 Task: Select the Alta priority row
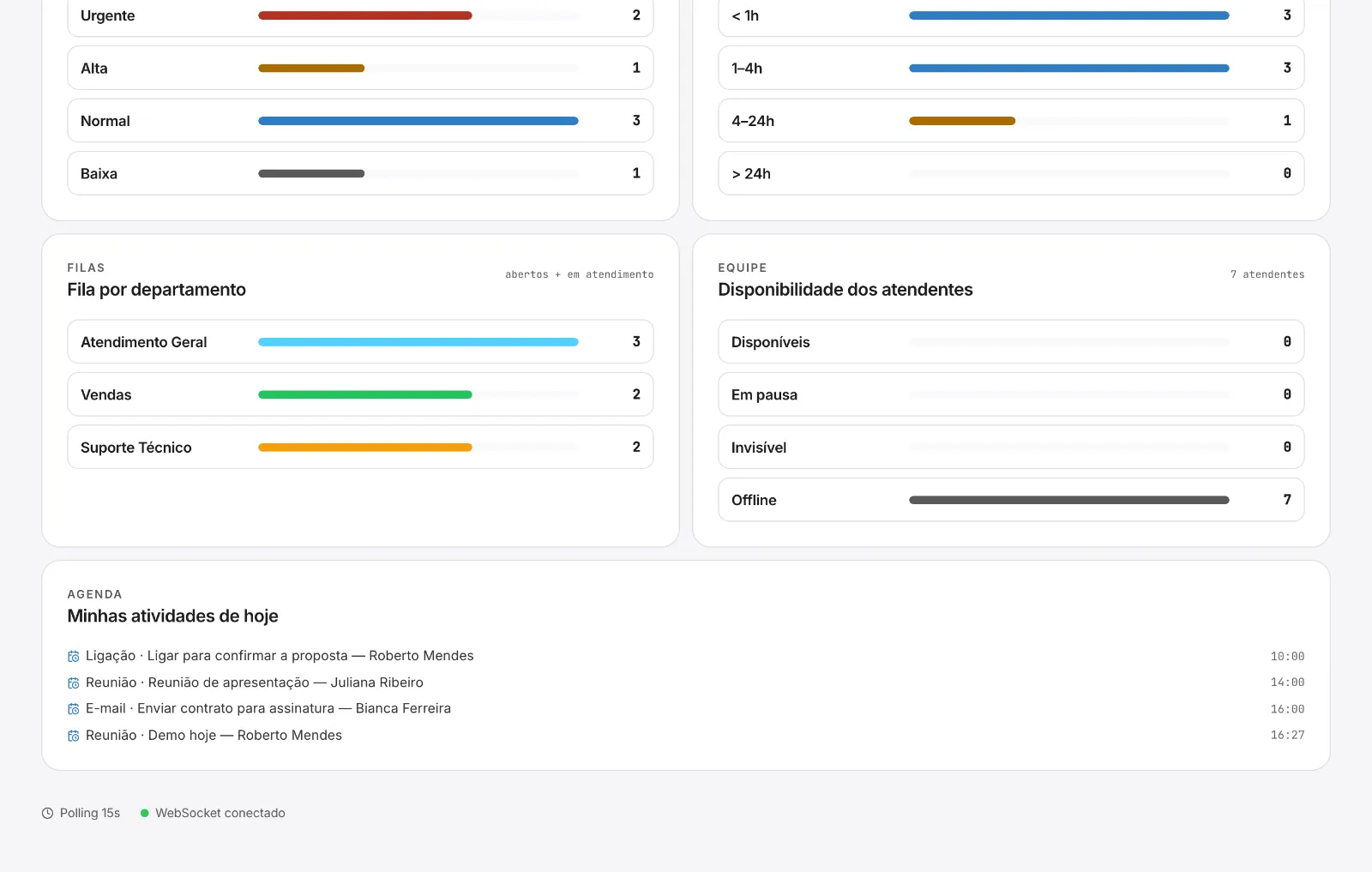coord(360,68)
